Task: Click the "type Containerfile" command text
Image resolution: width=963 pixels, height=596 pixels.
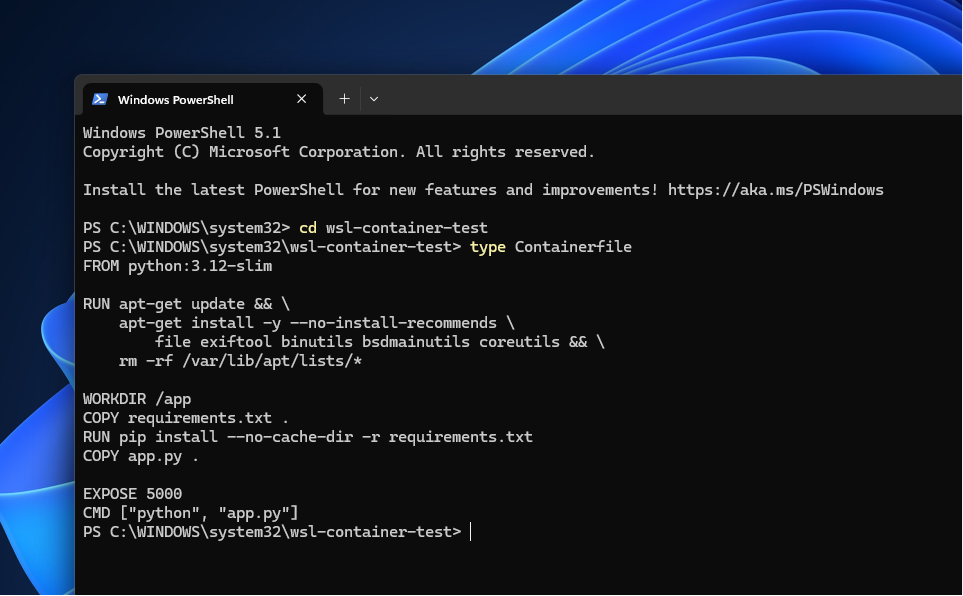Action: [x=551, y=247]
